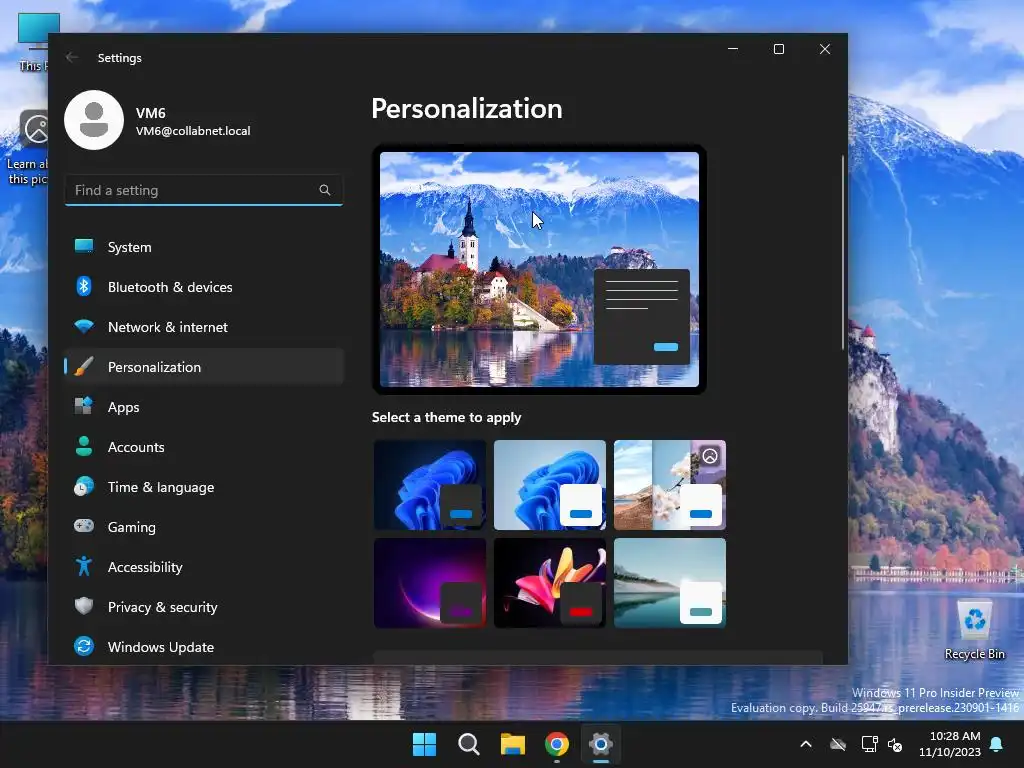Open the Accessibility settings page

204,567
